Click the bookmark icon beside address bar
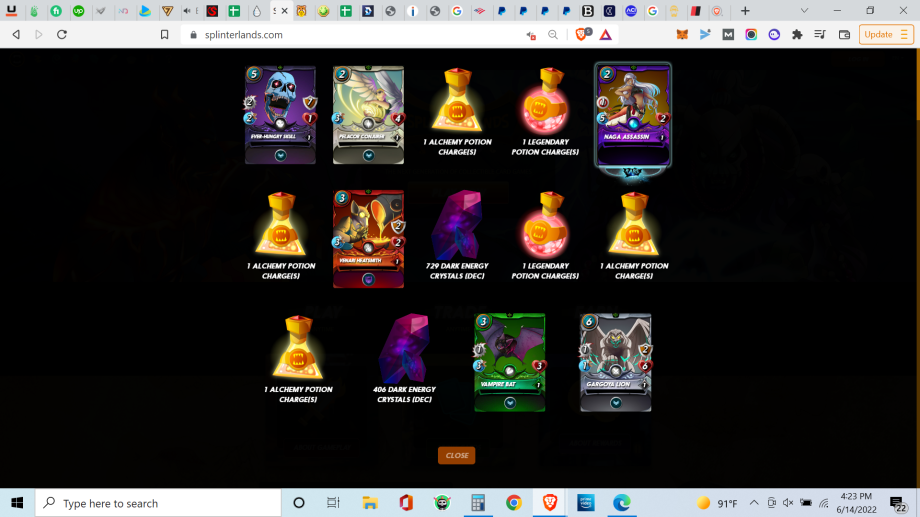920x517 pixels. point(164,35)
